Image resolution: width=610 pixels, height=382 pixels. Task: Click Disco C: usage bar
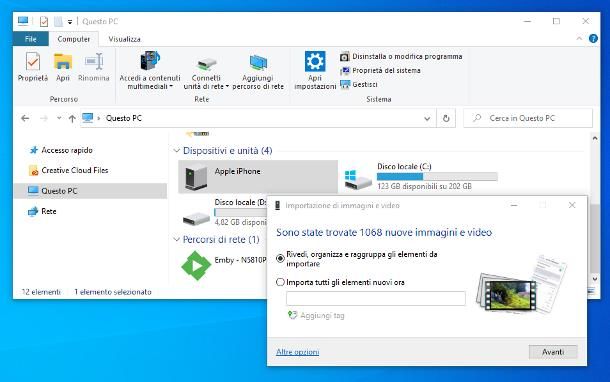point(437,177)
